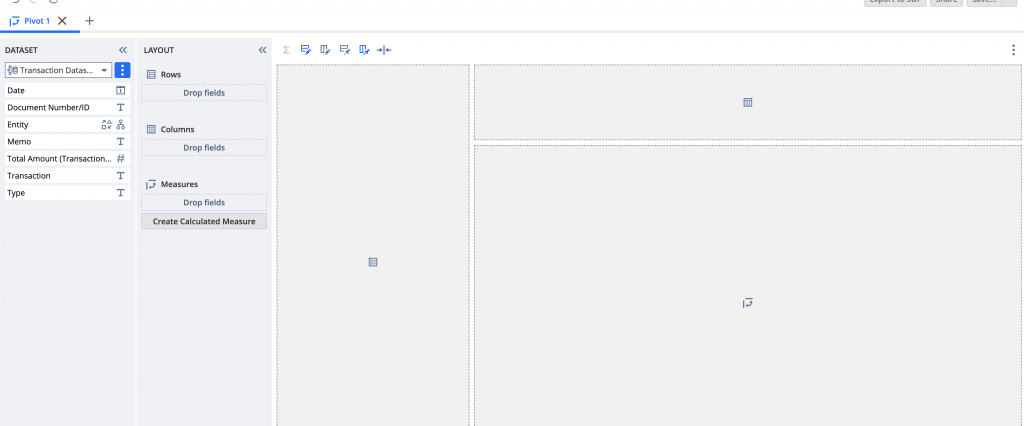Open the Transaction Dataset dropdown

58,70
